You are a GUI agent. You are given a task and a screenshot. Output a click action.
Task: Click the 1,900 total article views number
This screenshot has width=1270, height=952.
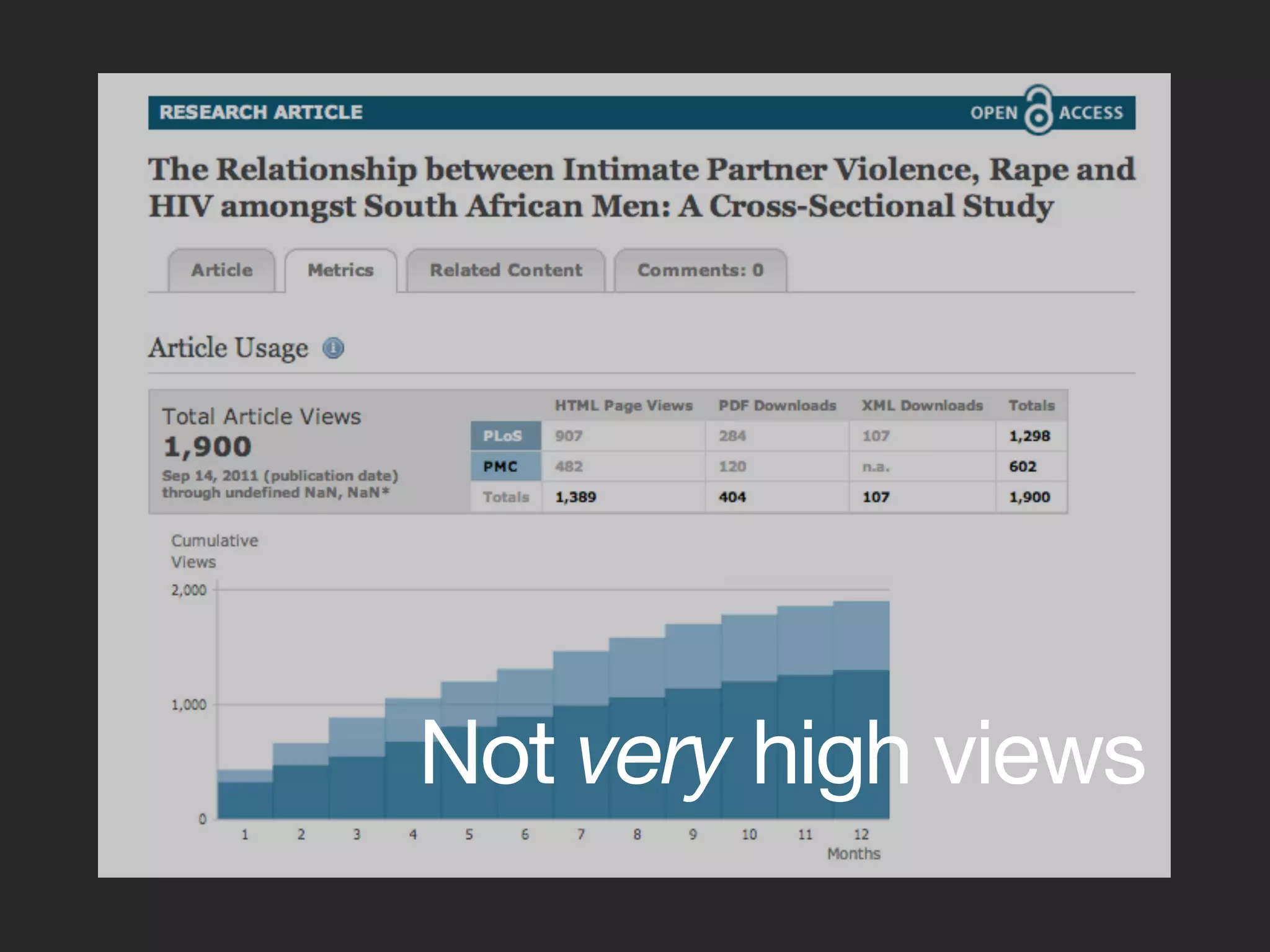click(207, 447)
